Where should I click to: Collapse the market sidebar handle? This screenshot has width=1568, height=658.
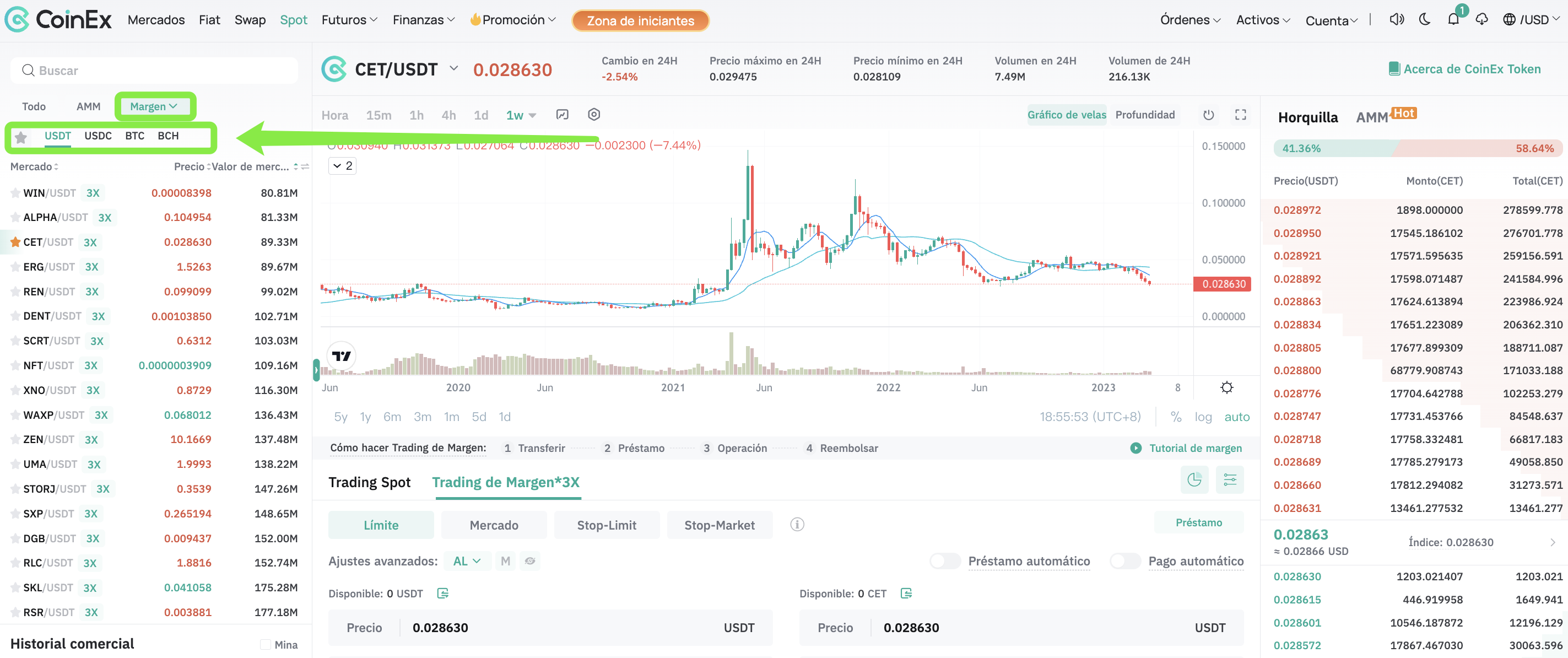coord(317,369)
